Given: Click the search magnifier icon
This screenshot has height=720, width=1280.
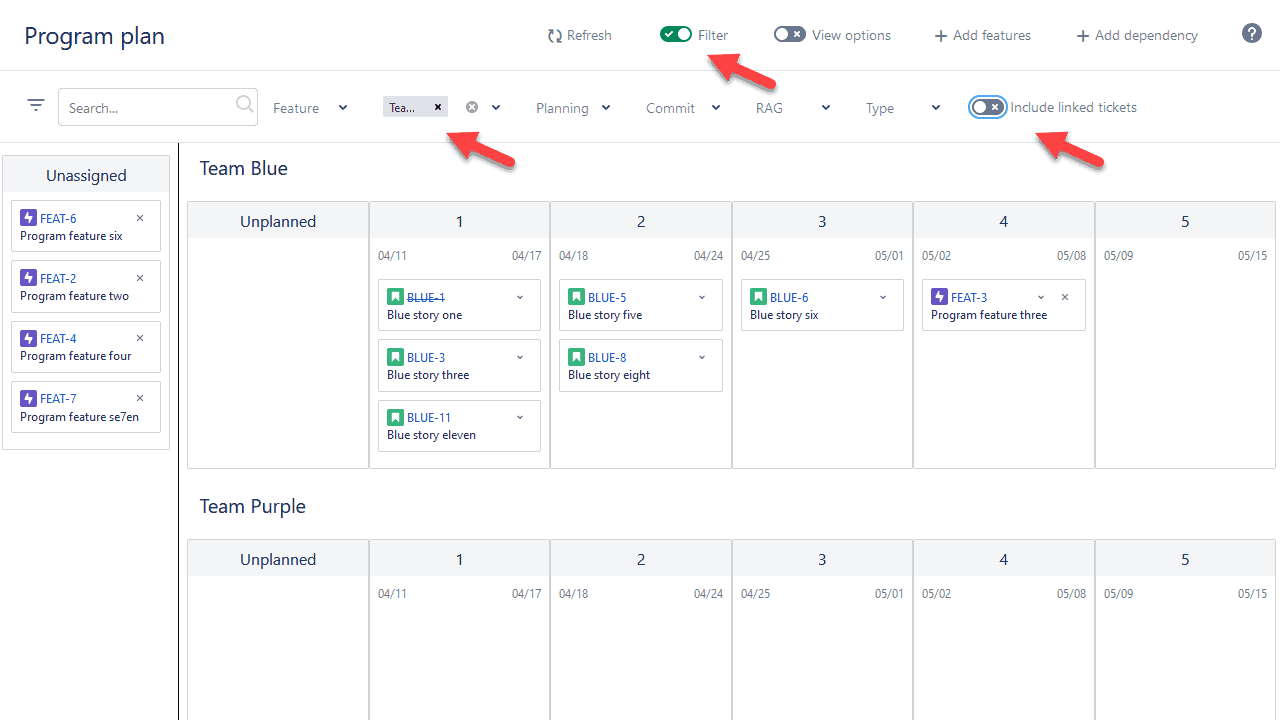Looking at the screenshot, I should coord(243,103).
